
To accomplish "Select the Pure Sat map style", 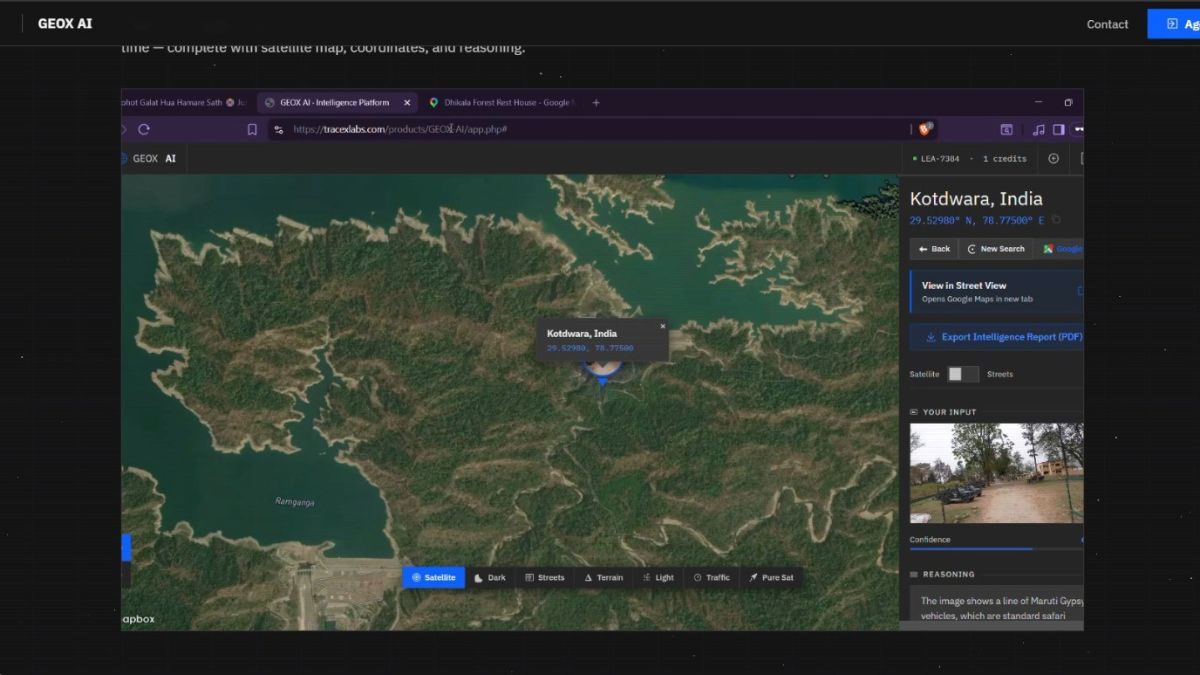I will pos(771,577).
